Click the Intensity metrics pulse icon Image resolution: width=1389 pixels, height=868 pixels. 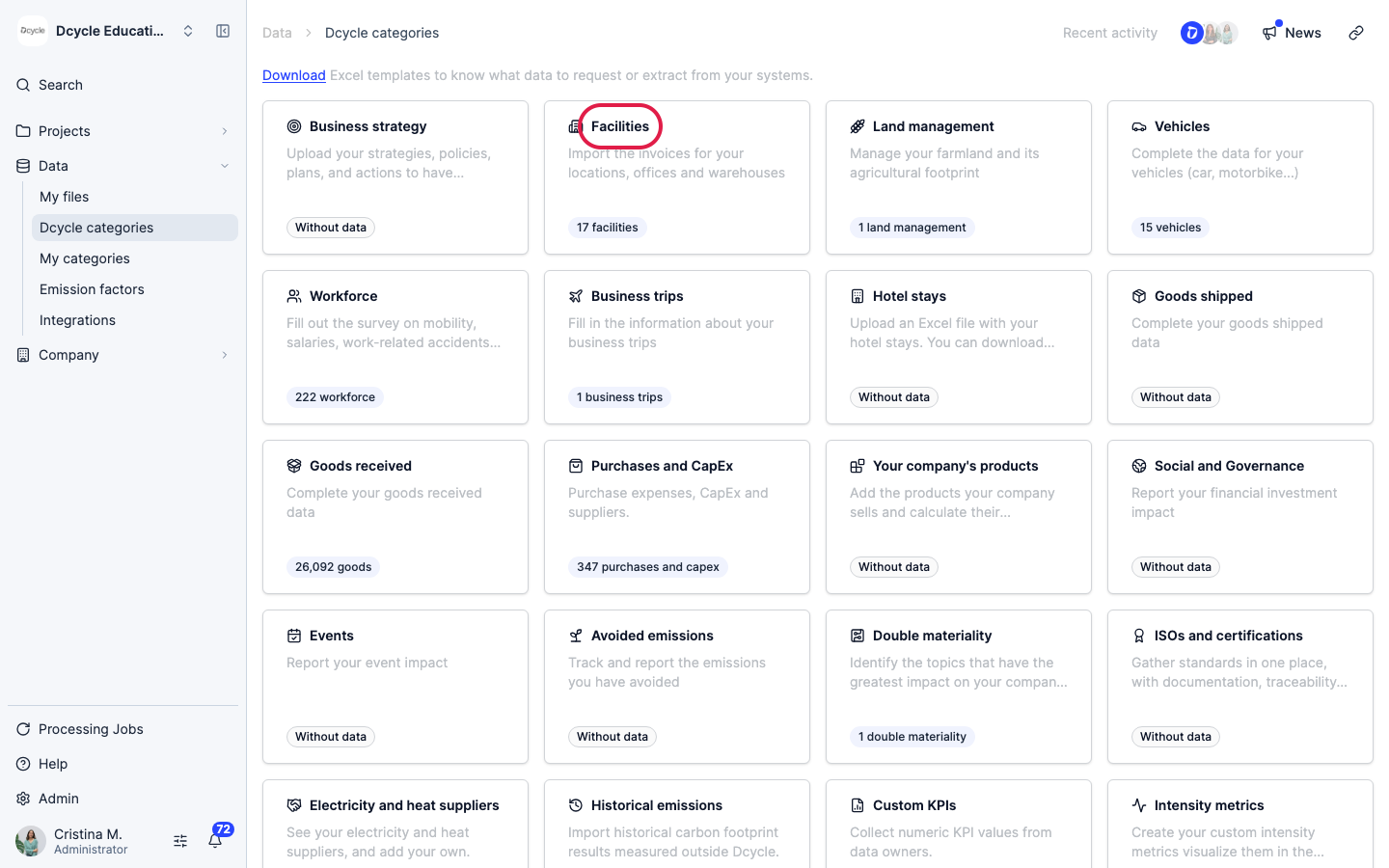click(1139, 805)
